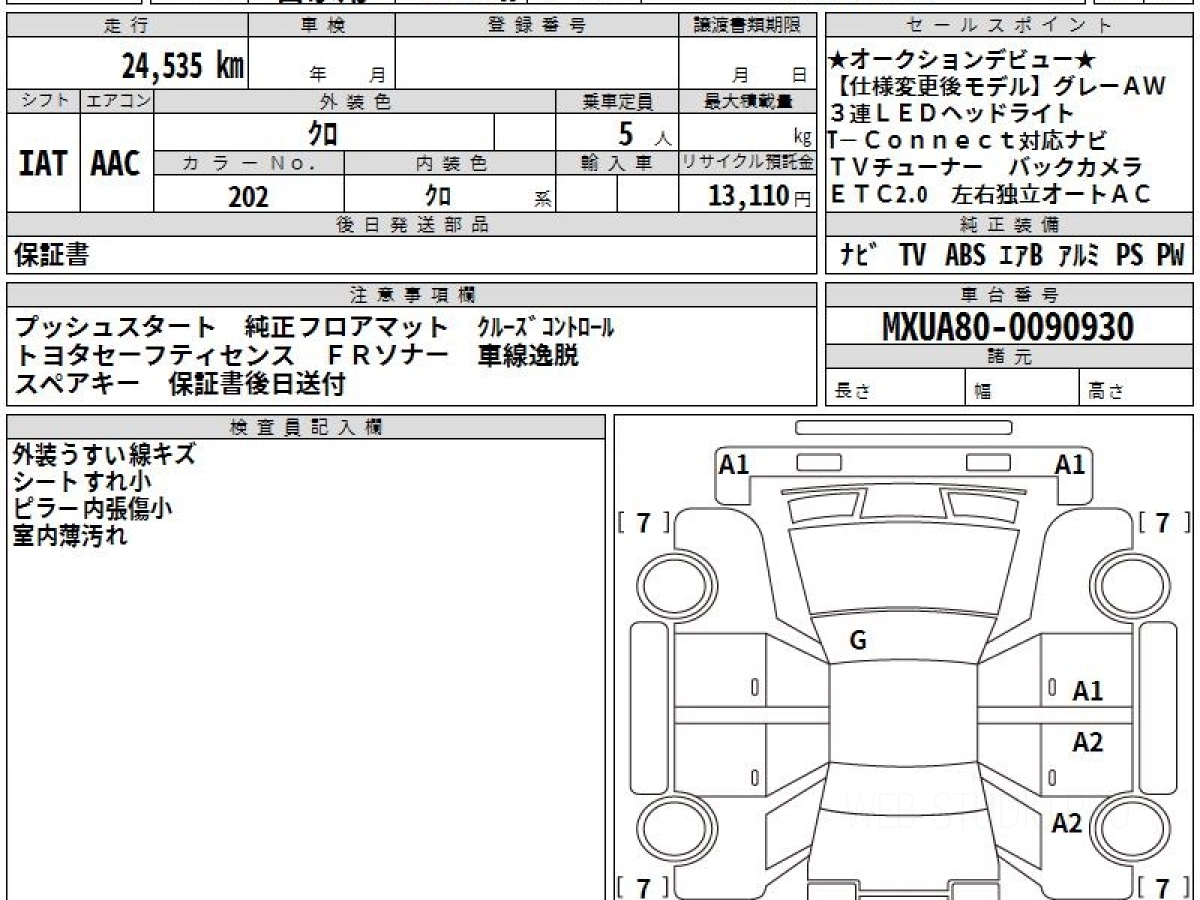
Task: Click the 車台番号 header
Action: click(1010, 294)
